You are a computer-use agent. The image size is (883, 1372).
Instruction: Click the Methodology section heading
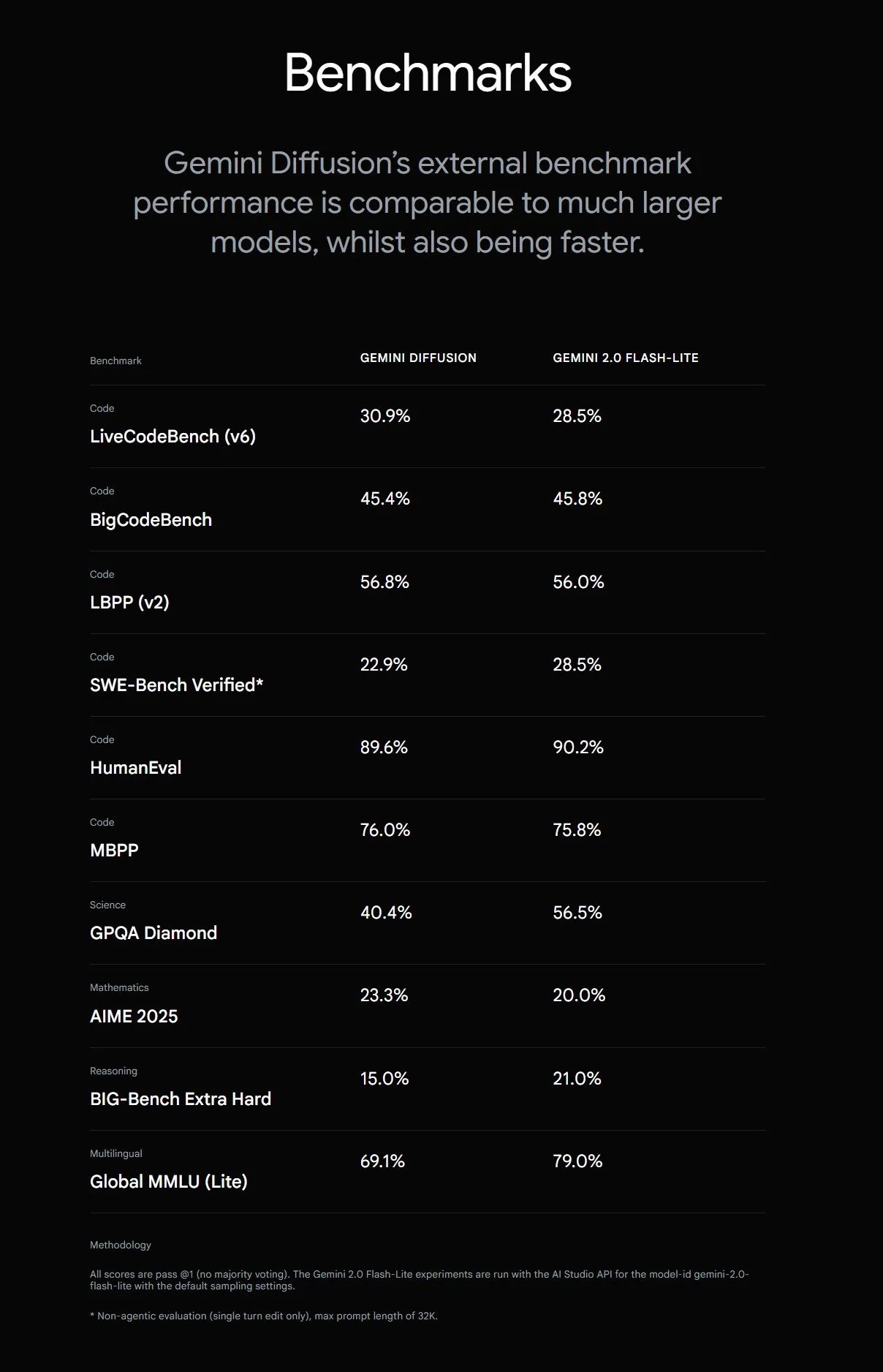click(x=121, y=1245)
